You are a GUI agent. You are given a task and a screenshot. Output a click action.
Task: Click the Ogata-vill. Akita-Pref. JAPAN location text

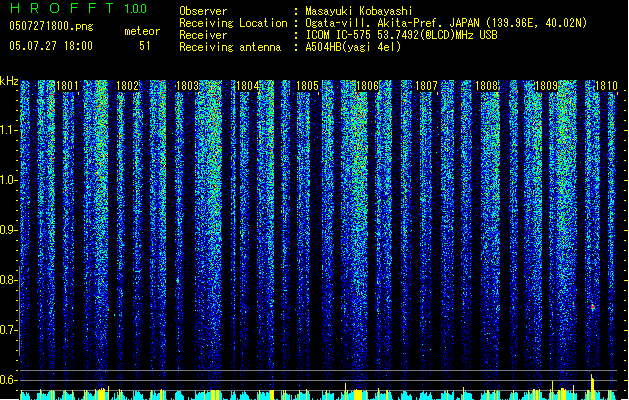pos(446,23)
